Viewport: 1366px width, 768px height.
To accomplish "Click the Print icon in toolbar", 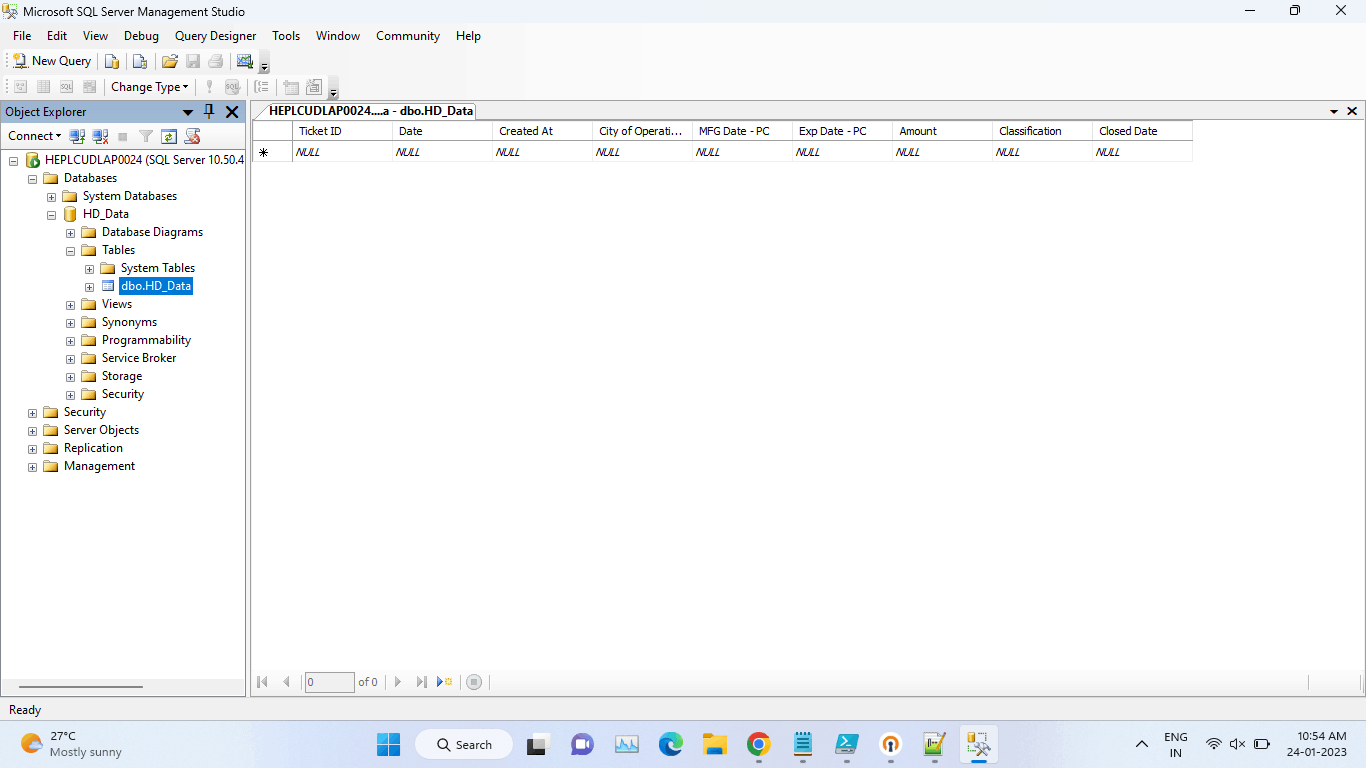I will pyautogui.click(x=215, y=61).
